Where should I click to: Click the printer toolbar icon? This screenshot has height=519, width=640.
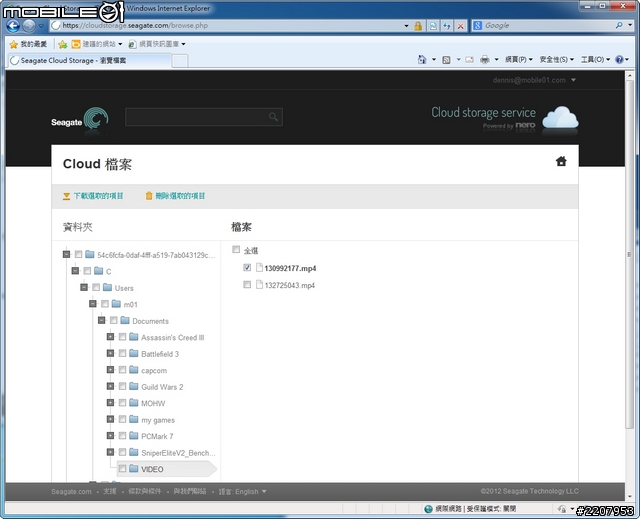[x=484, y=60]
